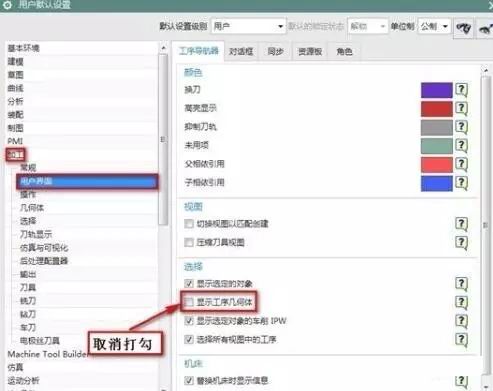Enable 压缩刀具视图 checkbox
Viewport: 493px width, 391px height.
189,242
